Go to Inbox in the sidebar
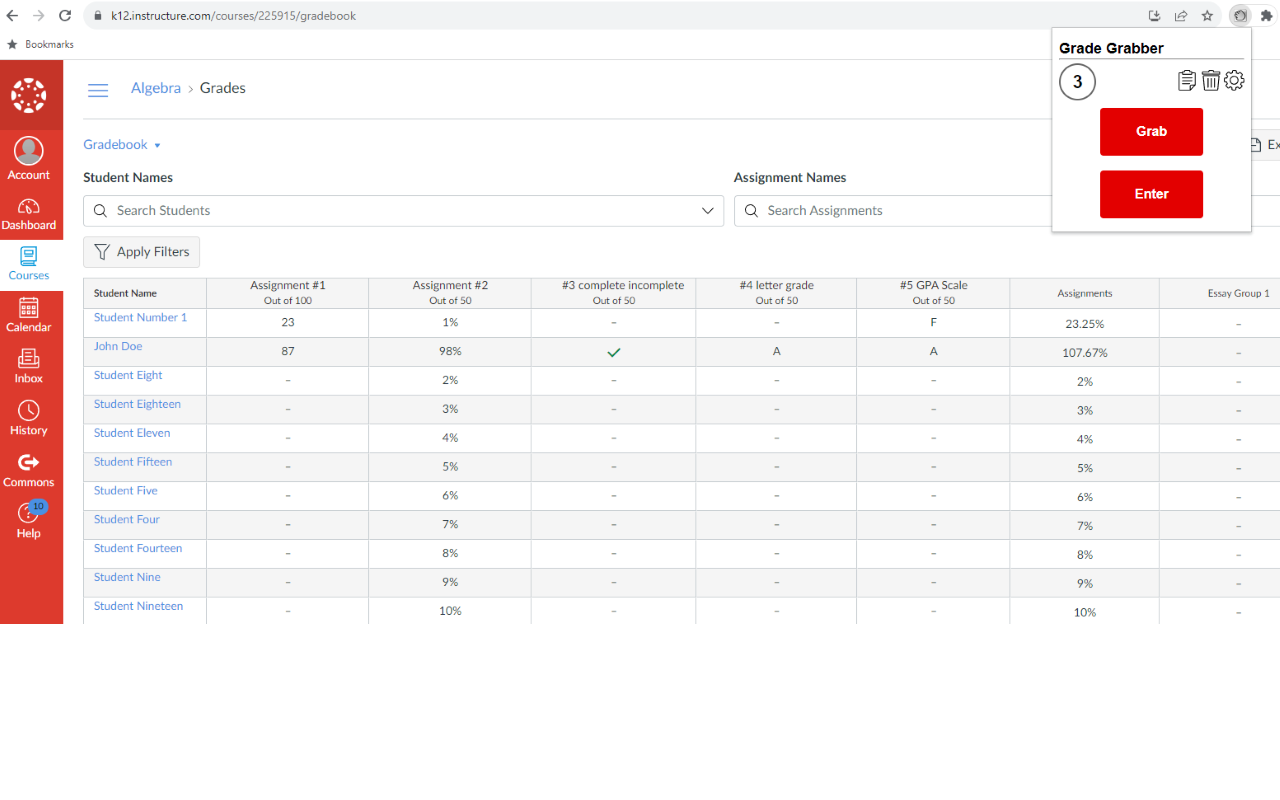The width and height of the screenshot is (1280, 800). (29, 366)
